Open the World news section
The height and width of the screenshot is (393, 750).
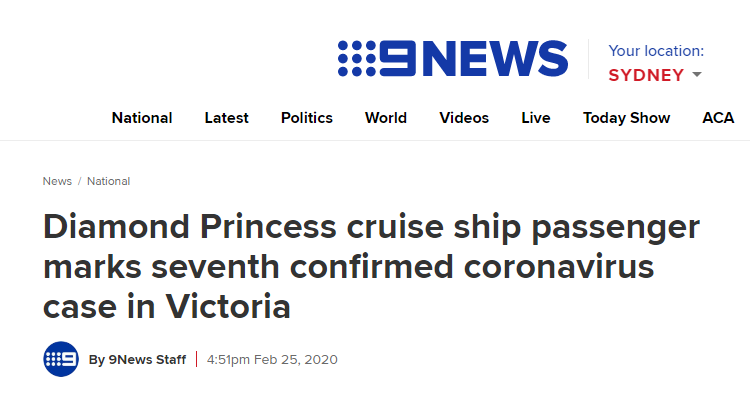click(386, 118)
